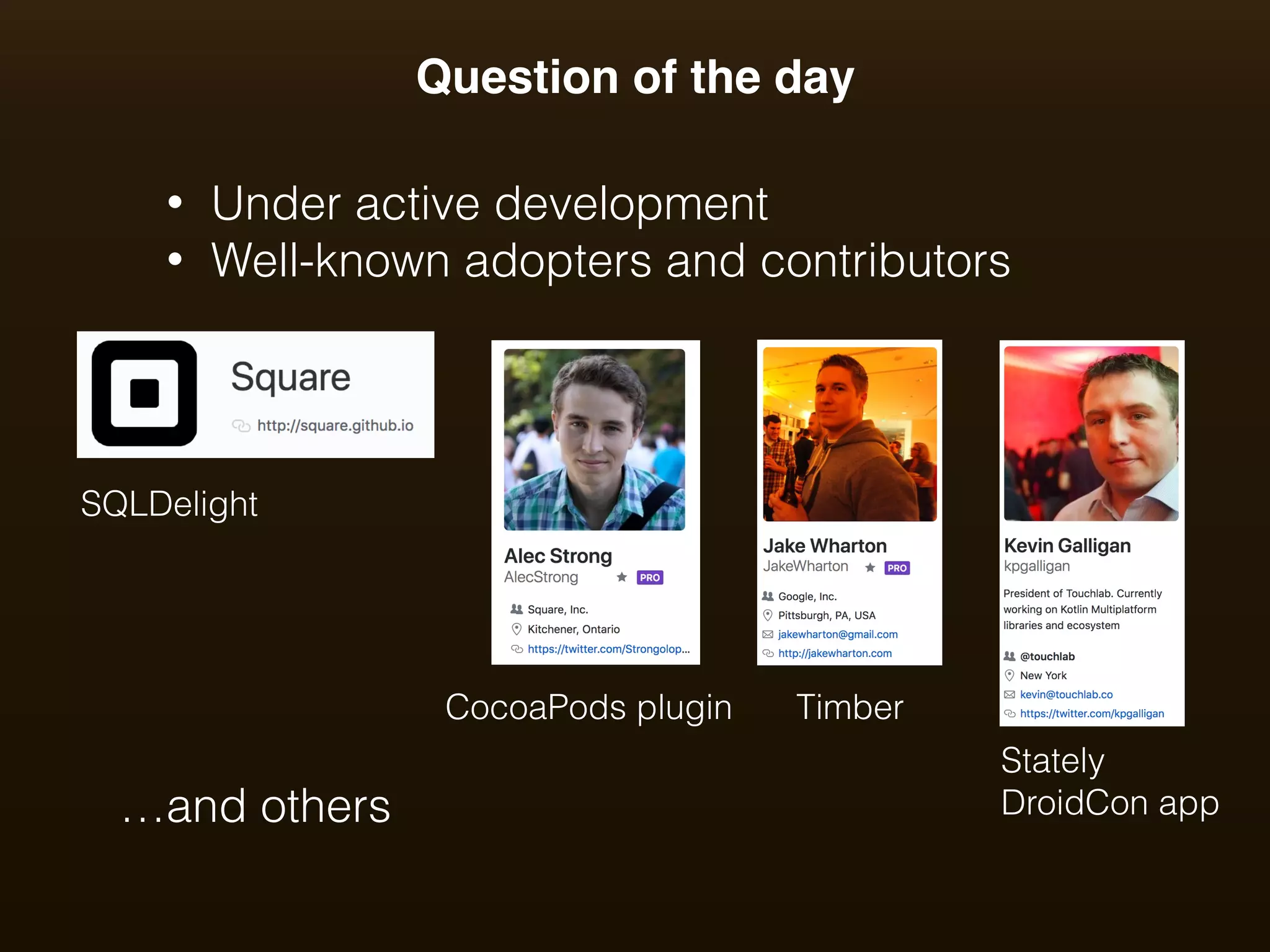Click Alec Strong's profile photo
The image size is (1270, 952).
(594, 439)
